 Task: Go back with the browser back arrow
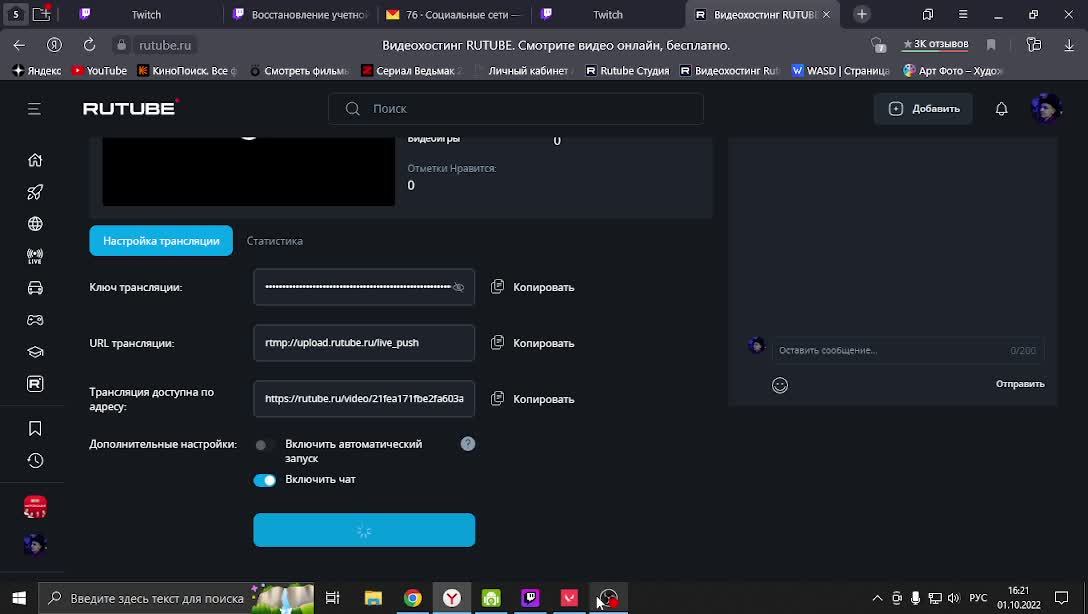19,45
